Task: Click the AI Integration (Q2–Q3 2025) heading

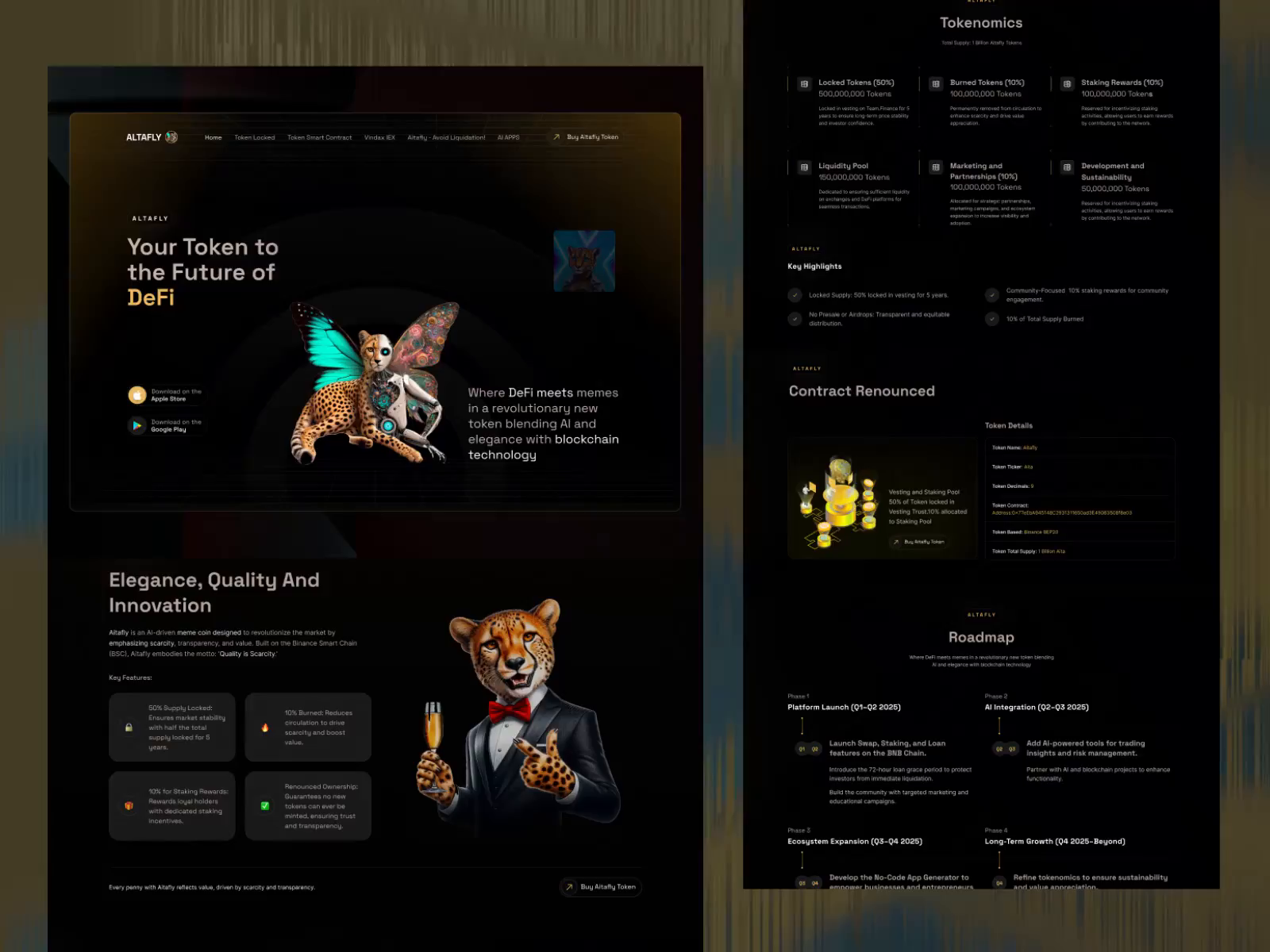Action: [1037, 707]
